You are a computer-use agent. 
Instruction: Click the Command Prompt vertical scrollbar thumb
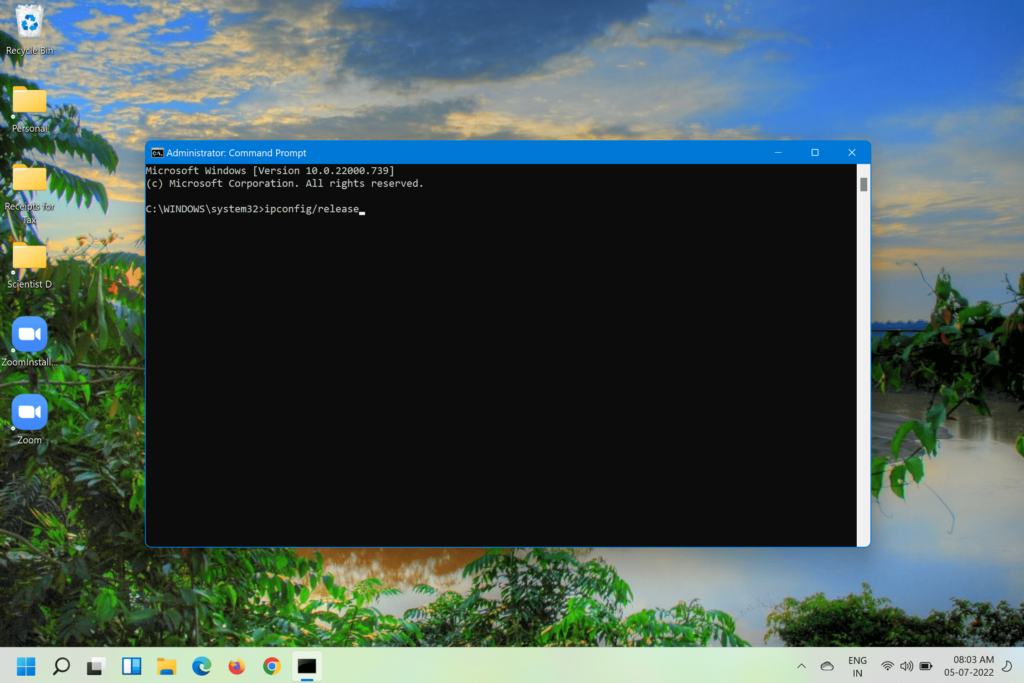[863, 185]
